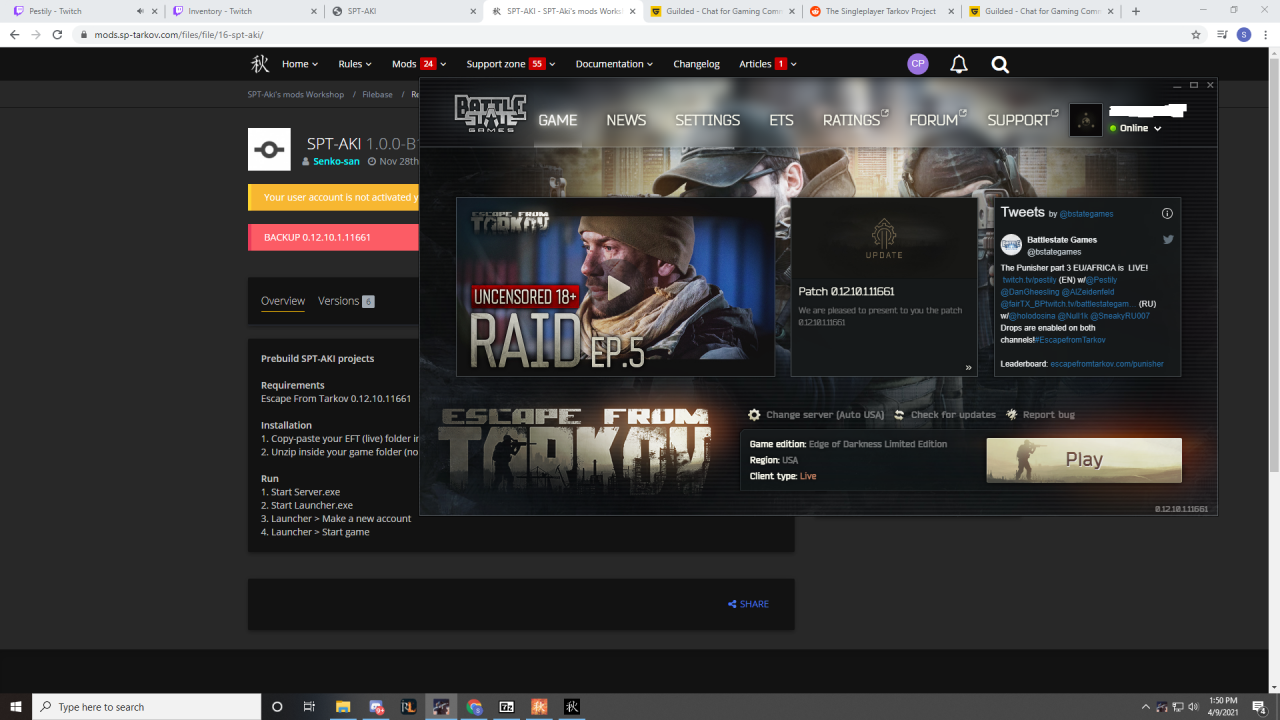Open the GAME tab in launcher
Image resolution: width=1280 pixels, height=720 pixels.
pyautogui.click(x=557, y=120)
